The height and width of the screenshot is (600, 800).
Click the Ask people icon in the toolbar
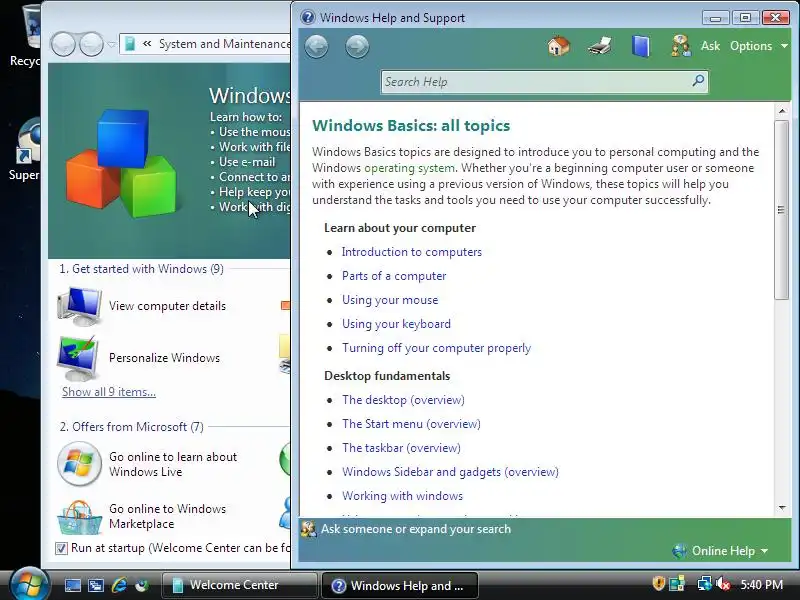[681, 46]
